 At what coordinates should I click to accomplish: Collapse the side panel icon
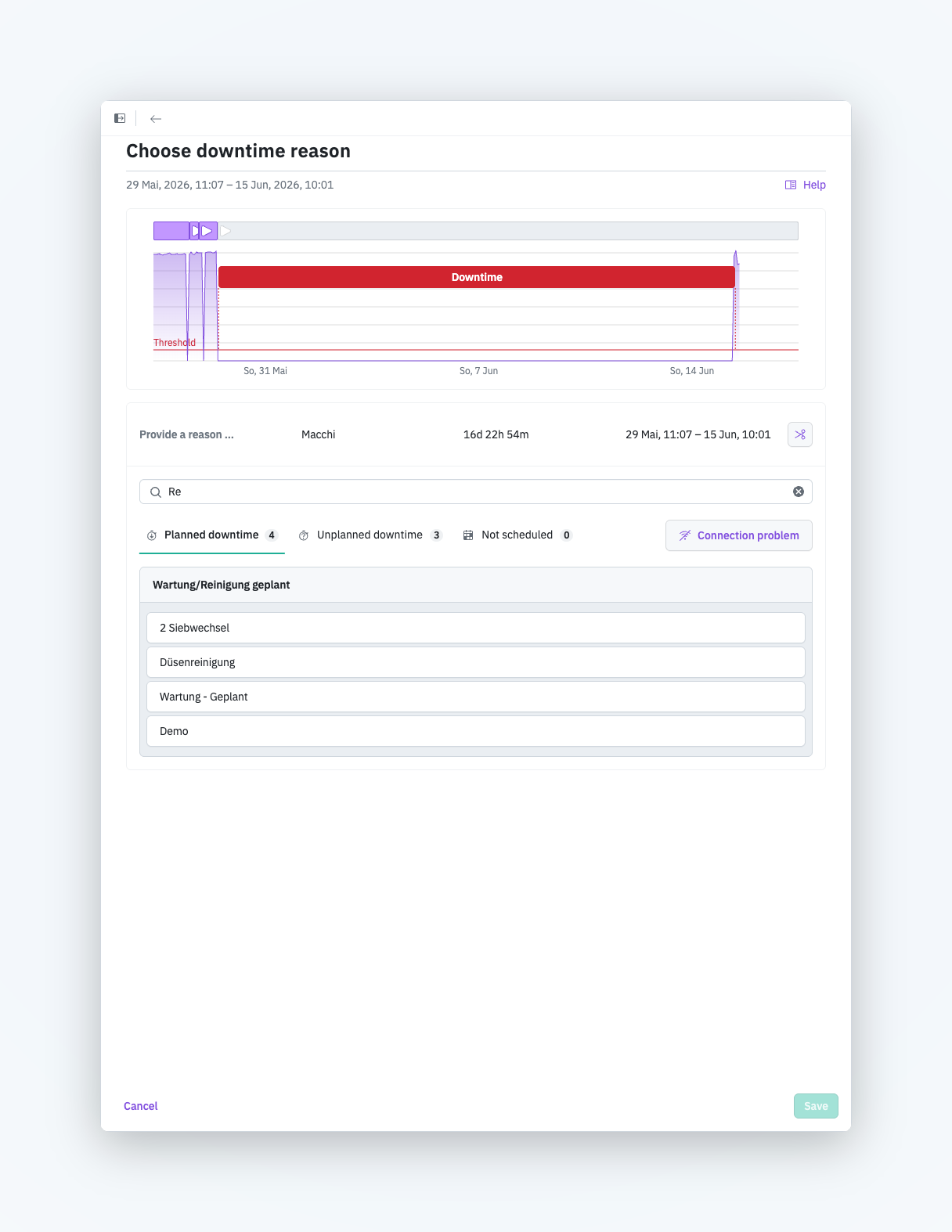[x=120, y=118]
